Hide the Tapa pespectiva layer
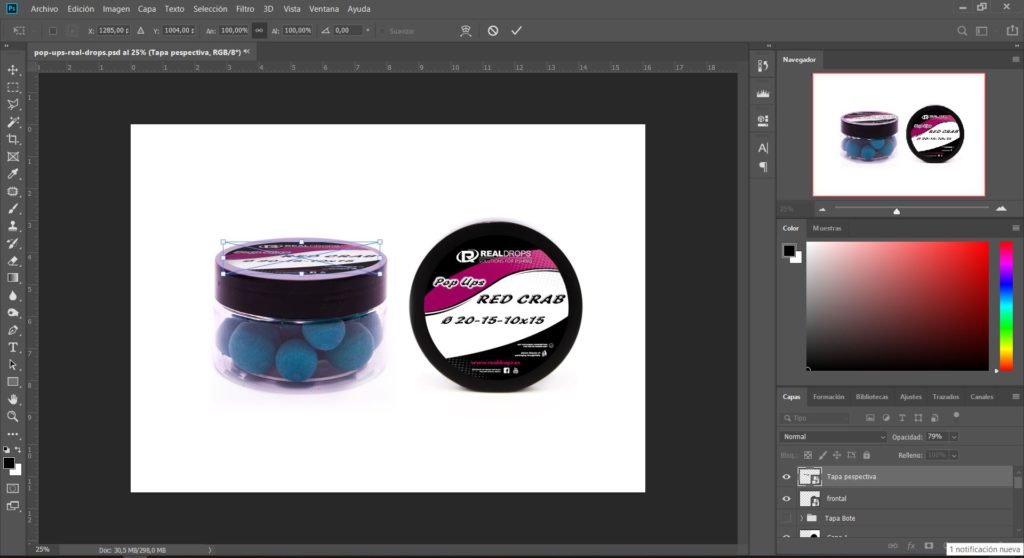Viewport: 1024px width, 558px height. pos(786,477)
